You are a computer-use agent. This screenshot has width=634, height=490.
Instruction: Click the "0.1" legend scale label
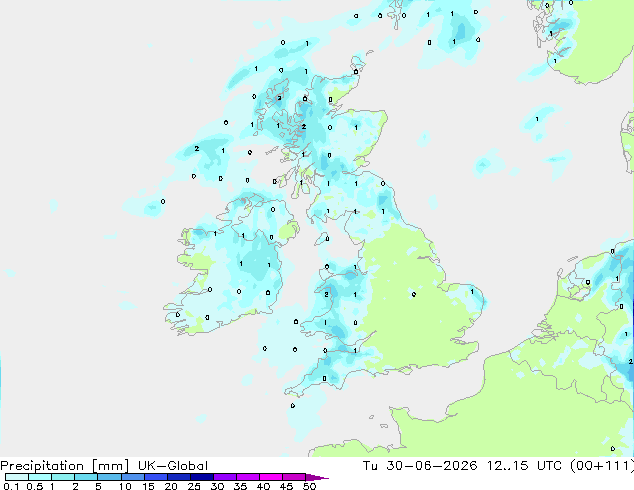(x=11, y=486)
